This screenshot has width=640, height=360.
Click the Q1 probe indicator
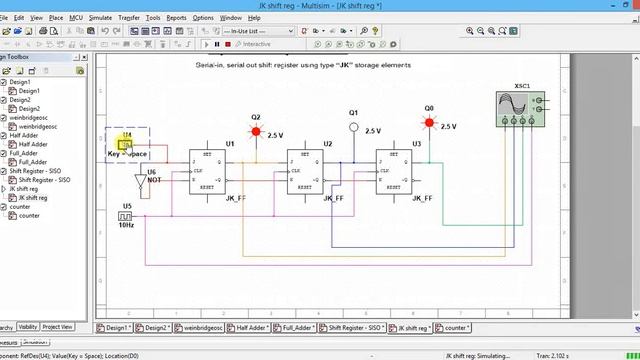[x=354, y=127]
